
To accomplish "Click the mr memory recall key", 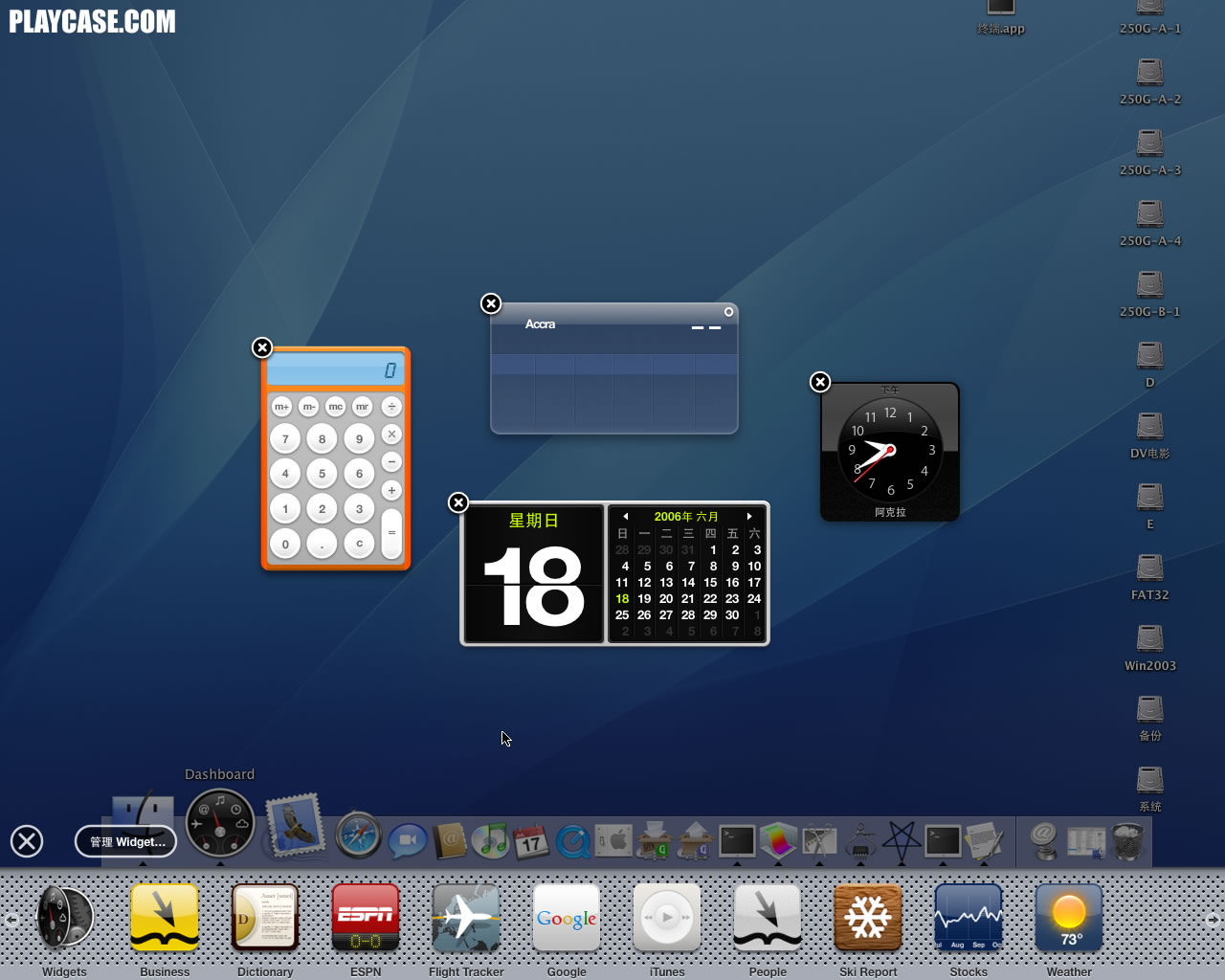I will click(362, 407).
